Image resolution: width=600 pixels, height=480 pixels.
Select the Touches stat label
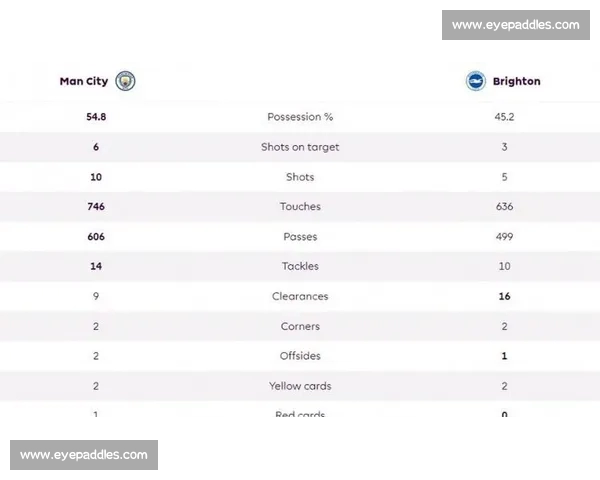pos(300,207)
